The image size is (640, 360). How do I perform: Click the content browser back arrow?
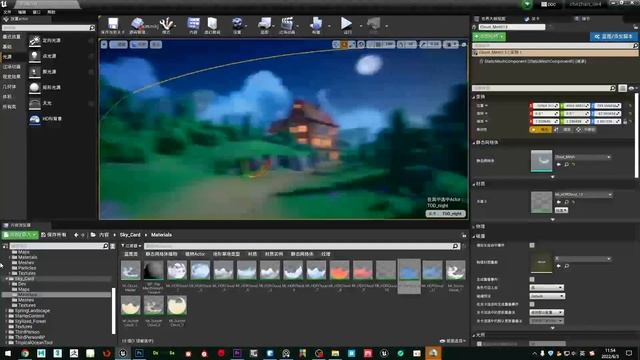pos(76,235)
